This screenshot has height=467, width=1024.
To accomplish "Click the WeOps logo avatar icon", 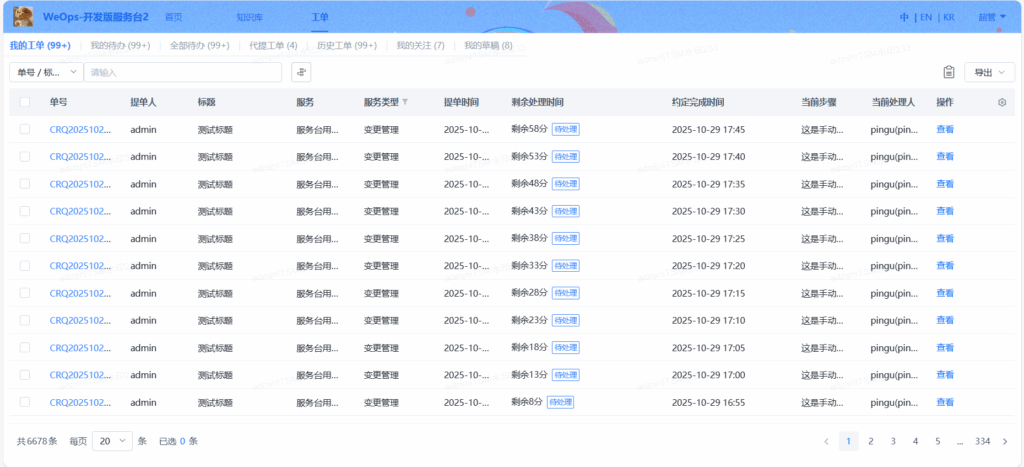I will click(x=22, y=17).
